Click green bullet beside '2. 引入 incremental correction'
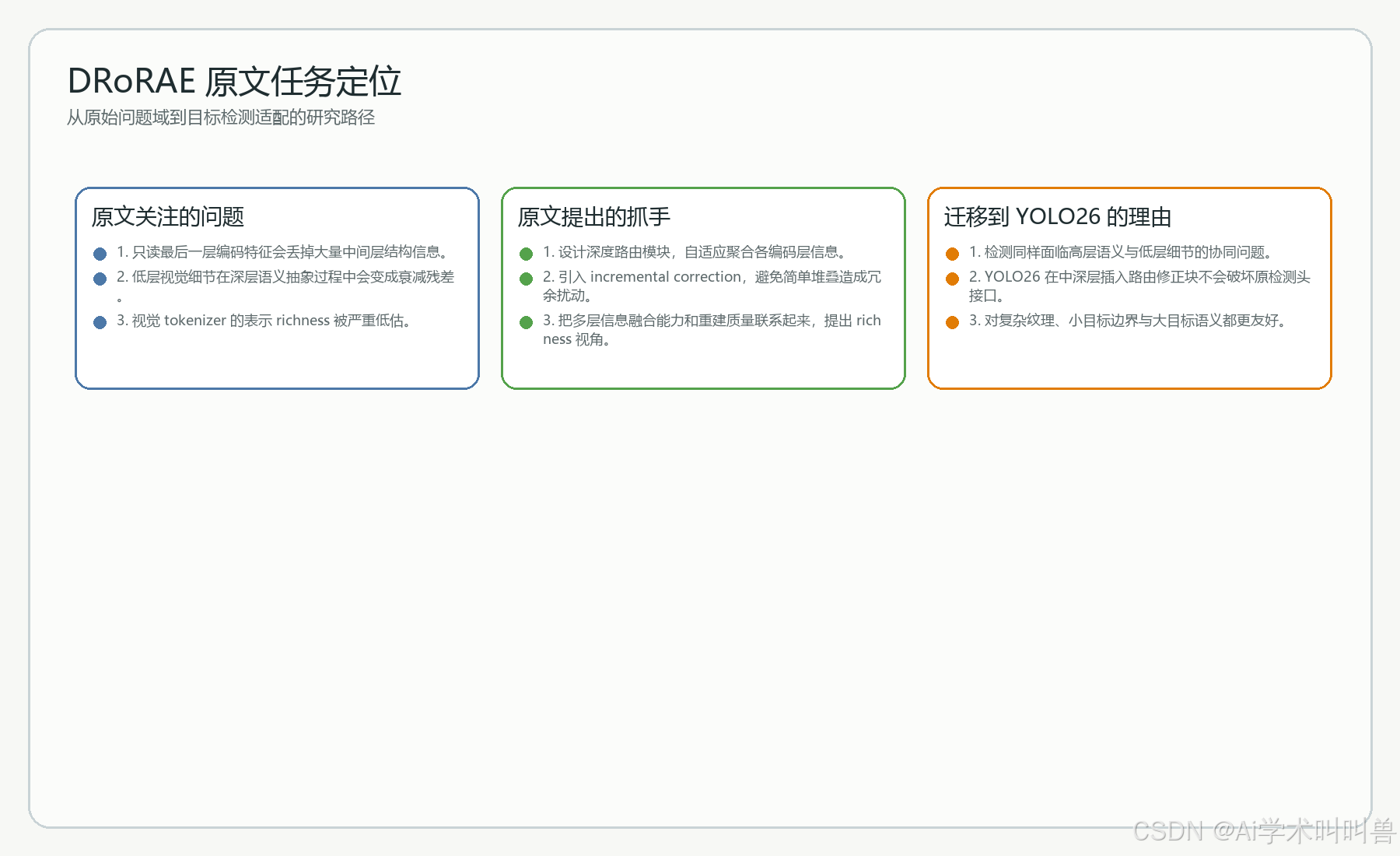This screenshot has width=1400, height=856. 526,279
